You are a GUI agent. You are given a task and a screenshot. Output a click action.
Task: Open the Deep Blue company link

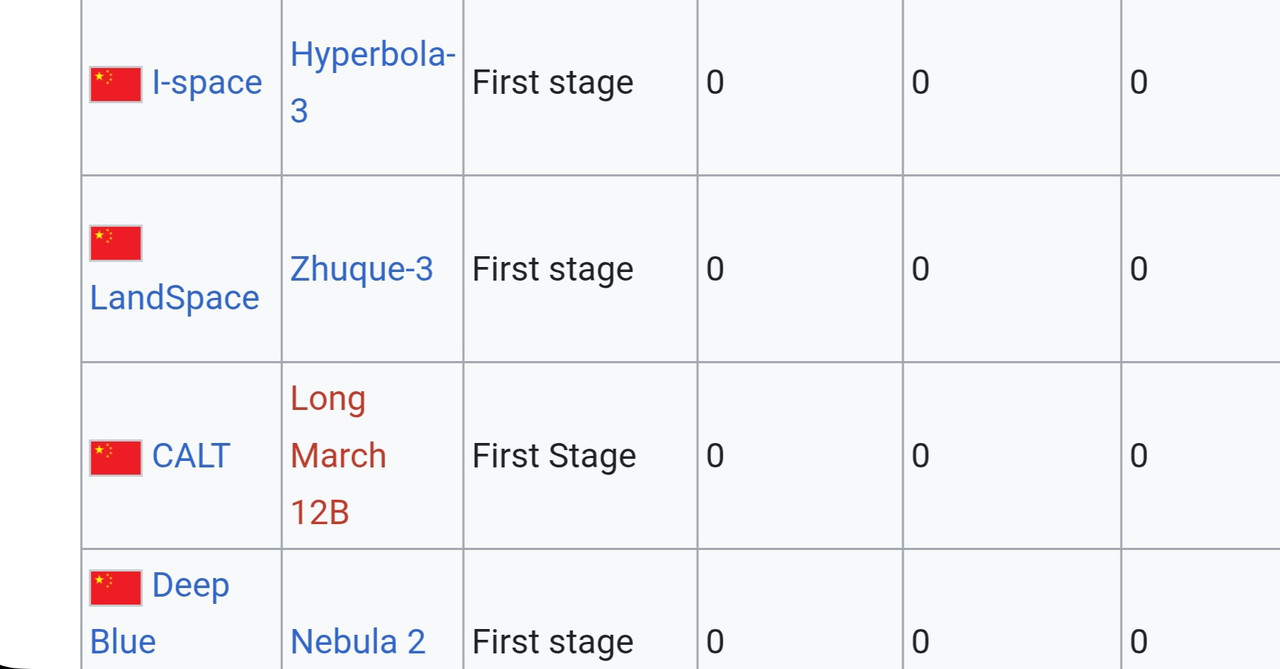(x=160, y=613)
